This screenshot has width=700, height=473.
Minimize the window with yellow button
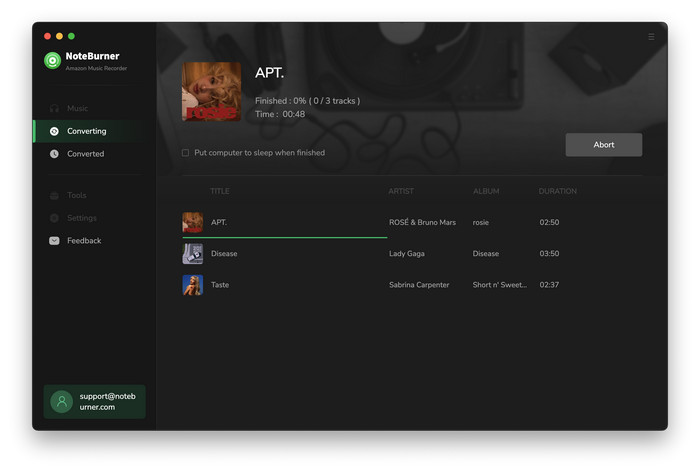pyautogui.click(x=59, y=36)
